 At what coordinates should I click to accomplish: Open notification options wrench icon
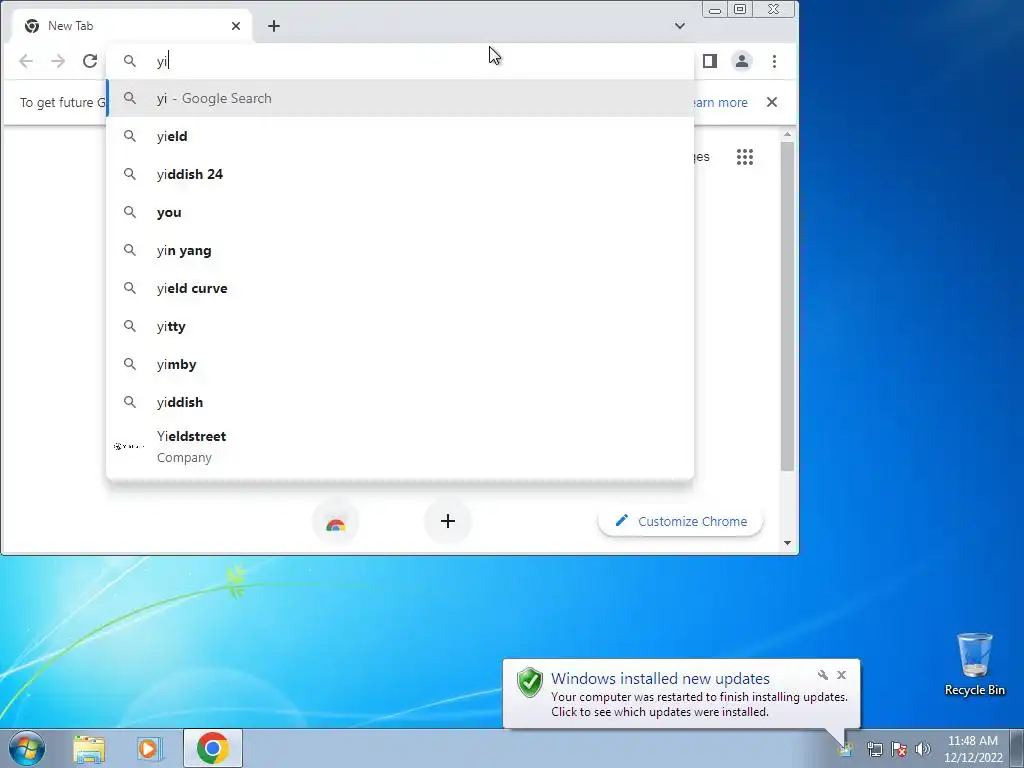(823, 675)
